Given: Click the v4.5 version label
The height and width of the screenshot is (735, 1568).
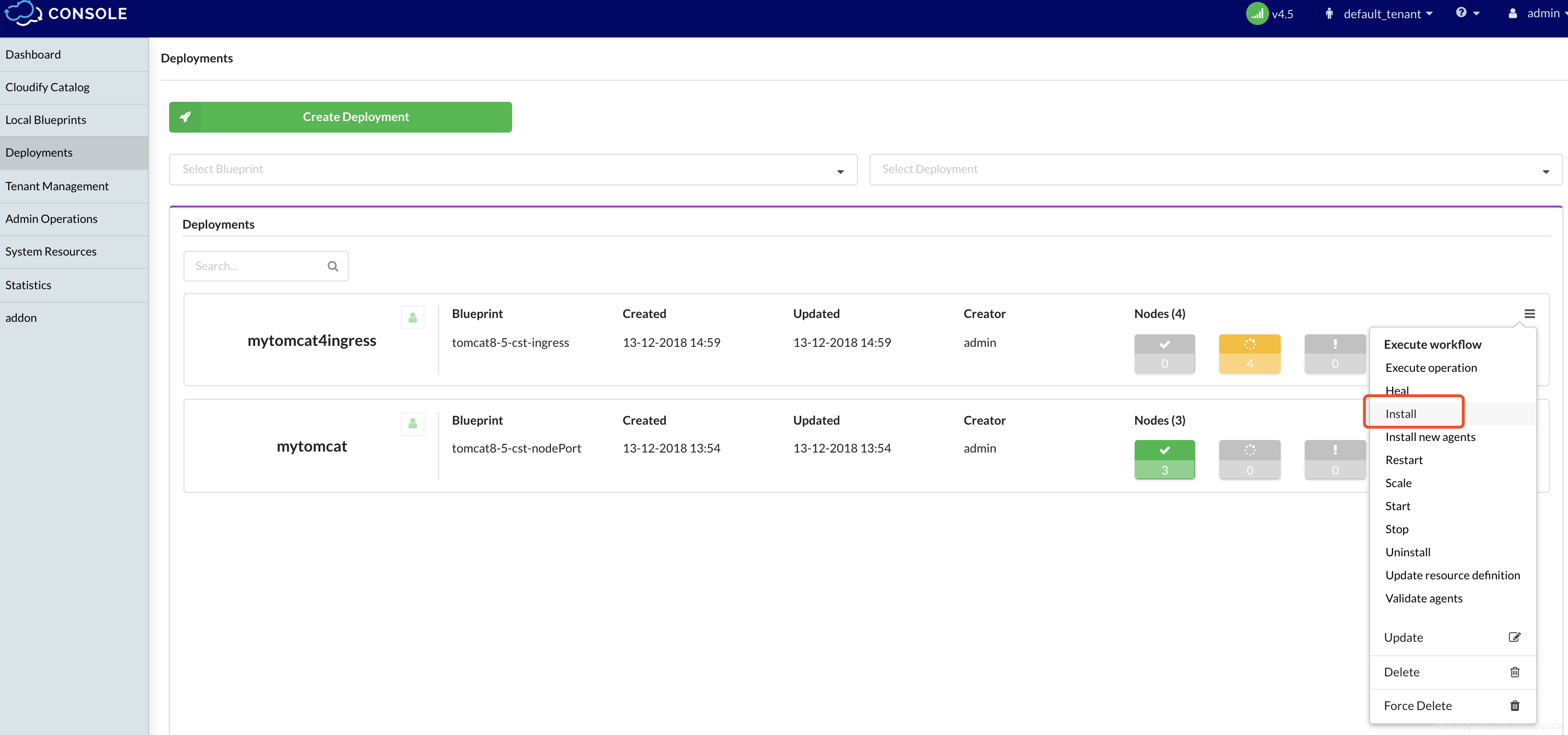Looking at the screenshot, I should pos(1282,14).
